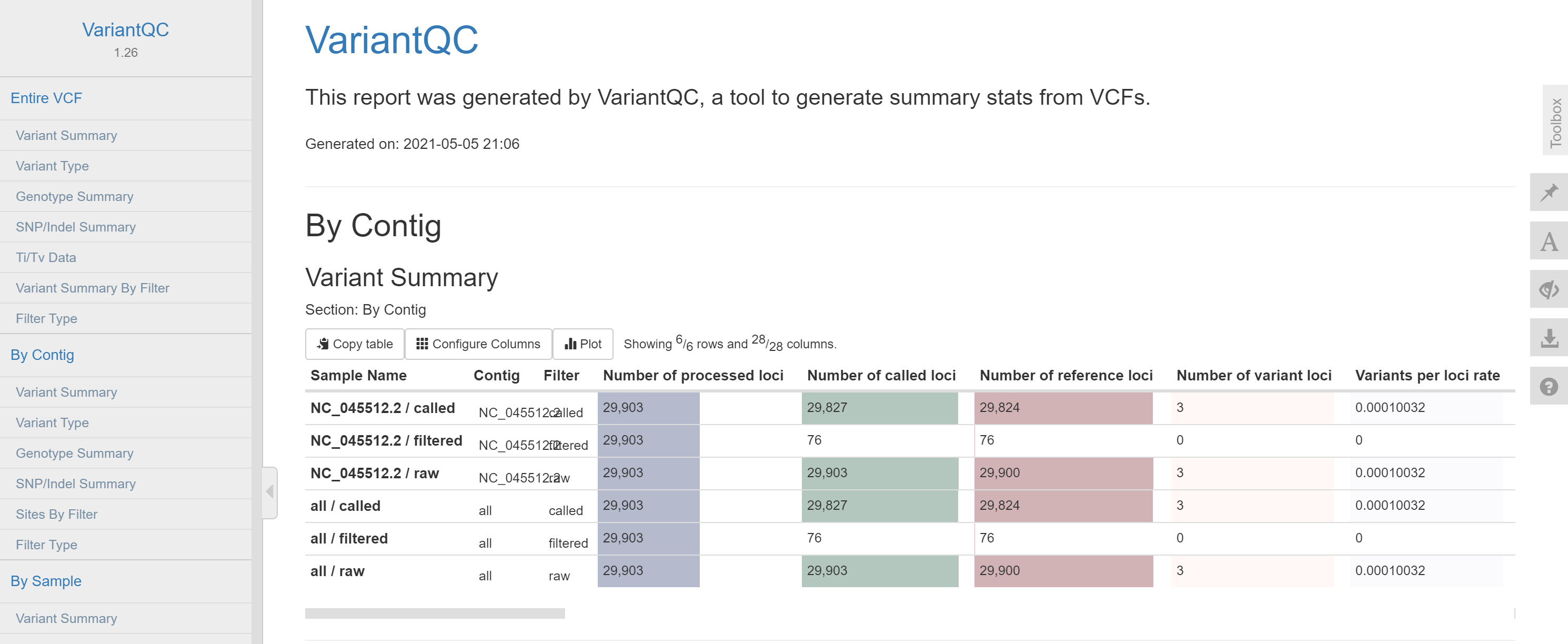Open the hide samples eye tool
This screenshot has height=644, width=1568.
coord(1549,290)
